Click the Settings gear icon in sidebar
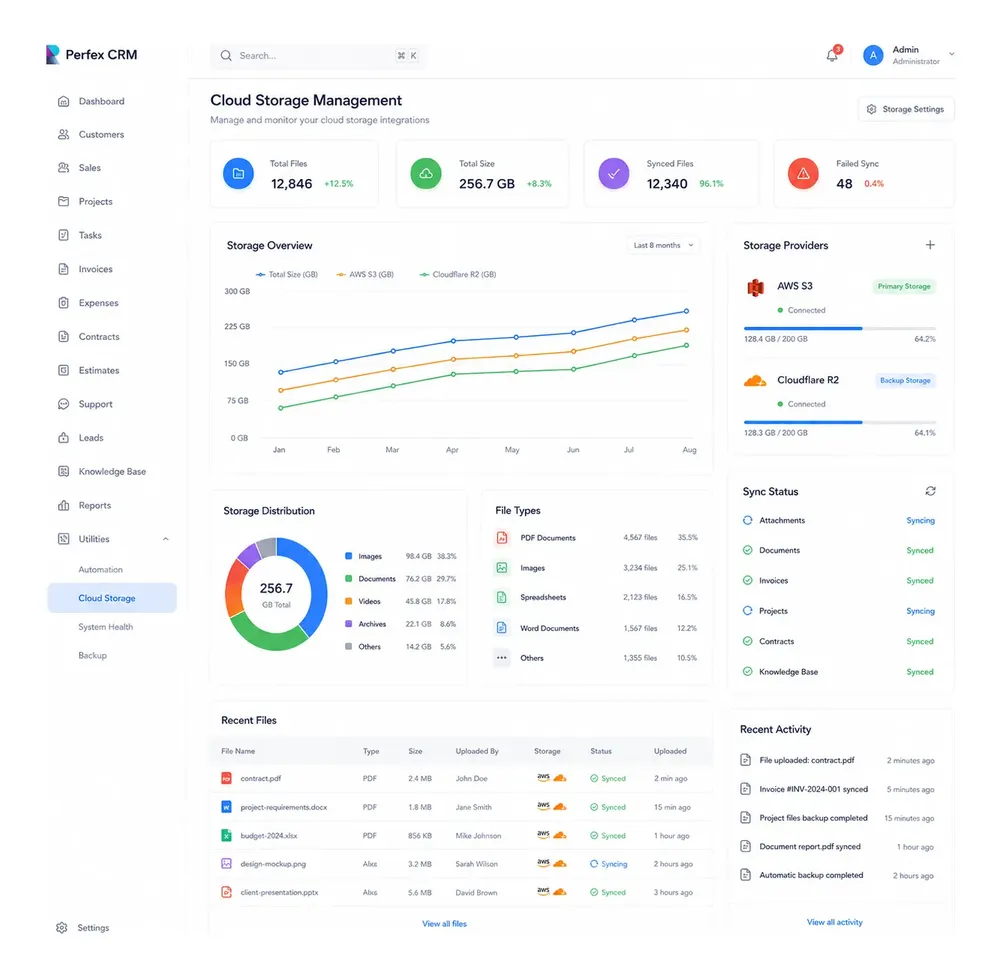Viewport: 1000px width, 978px height. click(x=62, y=928)
